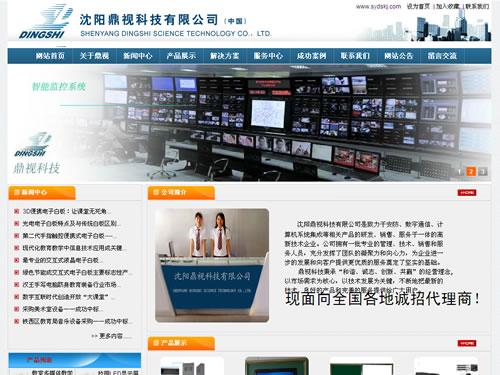Viewport: 500px width, 375px height.
Task: Switch banner to slide 1
Action: [459, 172]
